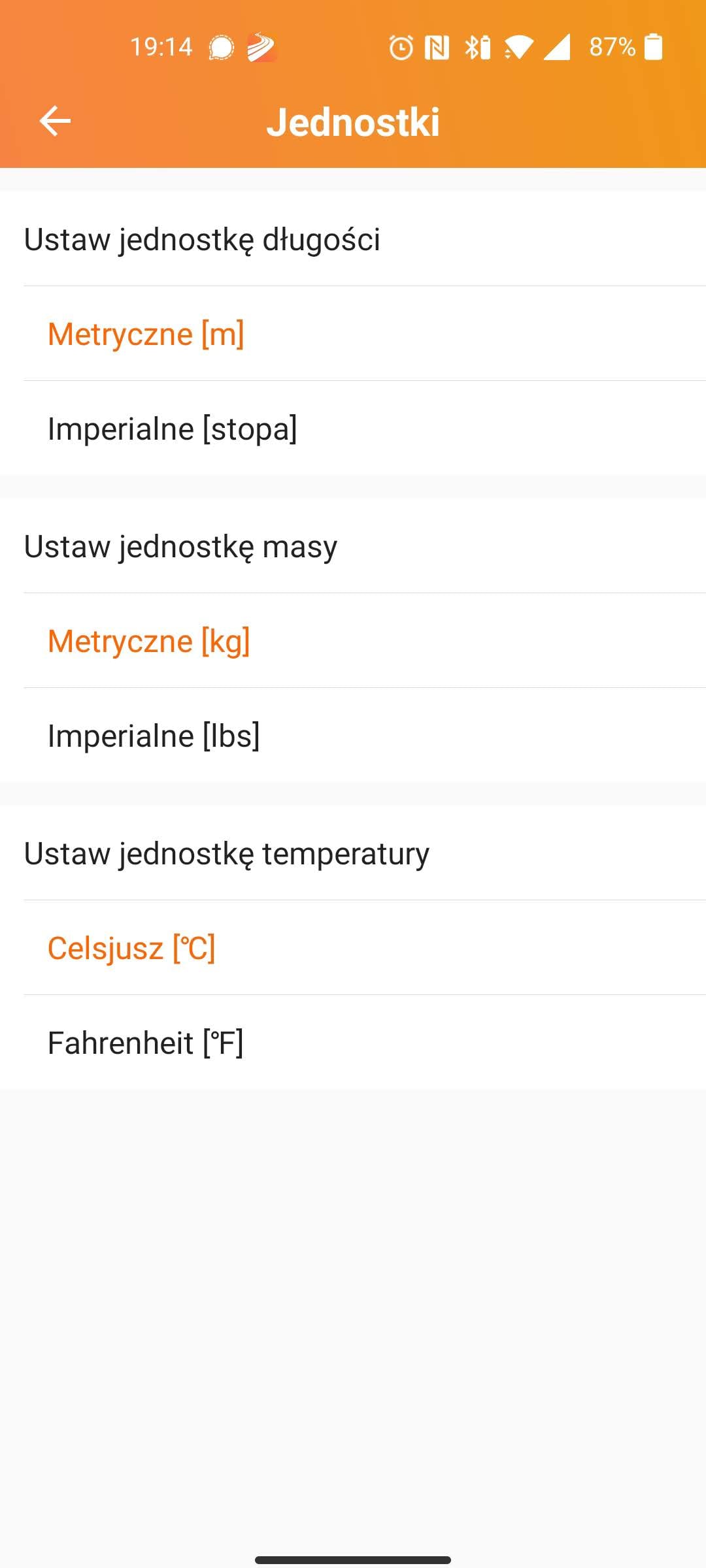Choose Metryczne [kg] mass unit

coord(149,641)
